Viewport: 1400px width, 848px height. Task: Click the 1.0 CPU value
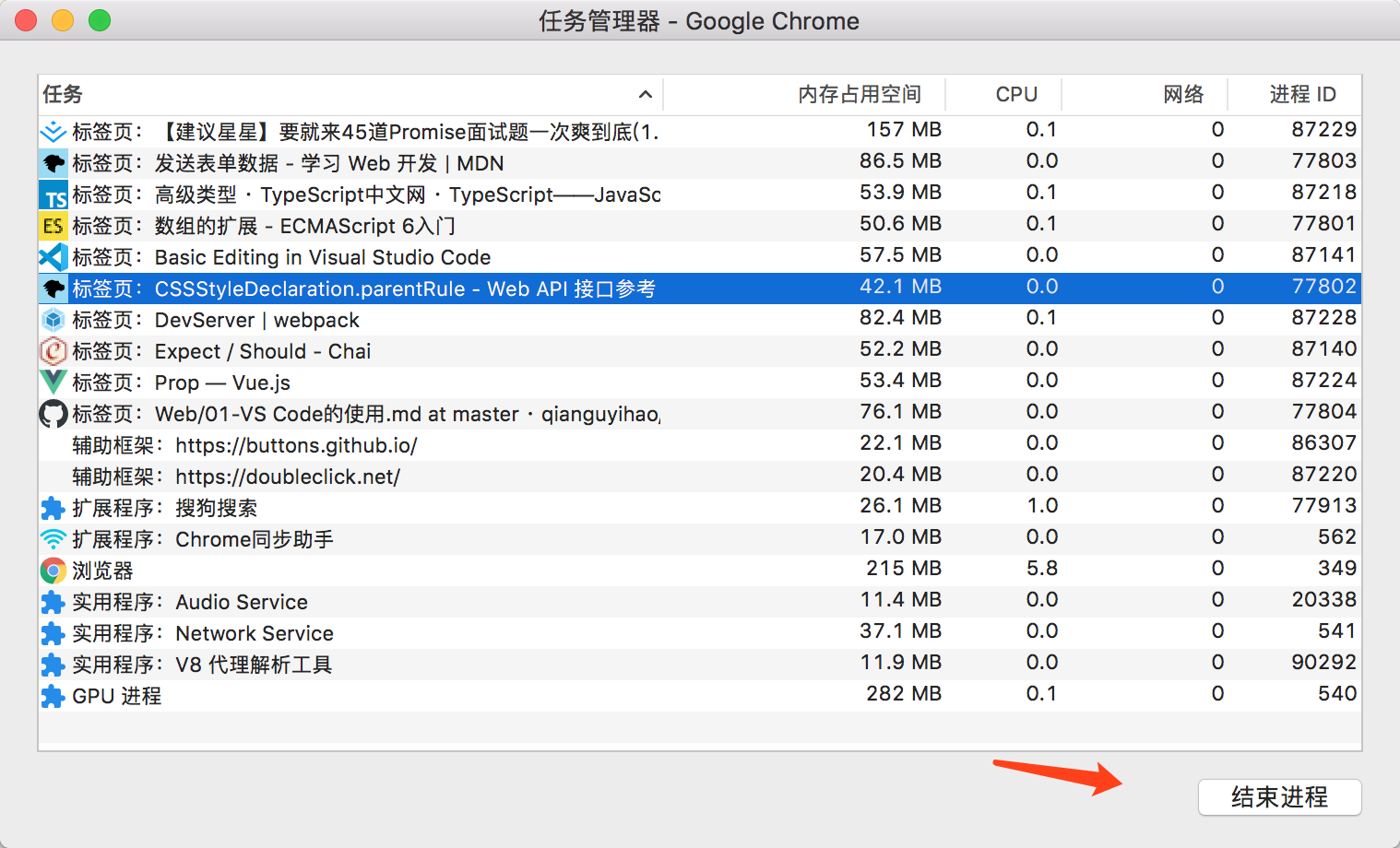pyautogui.click(x=1042, y=505)
